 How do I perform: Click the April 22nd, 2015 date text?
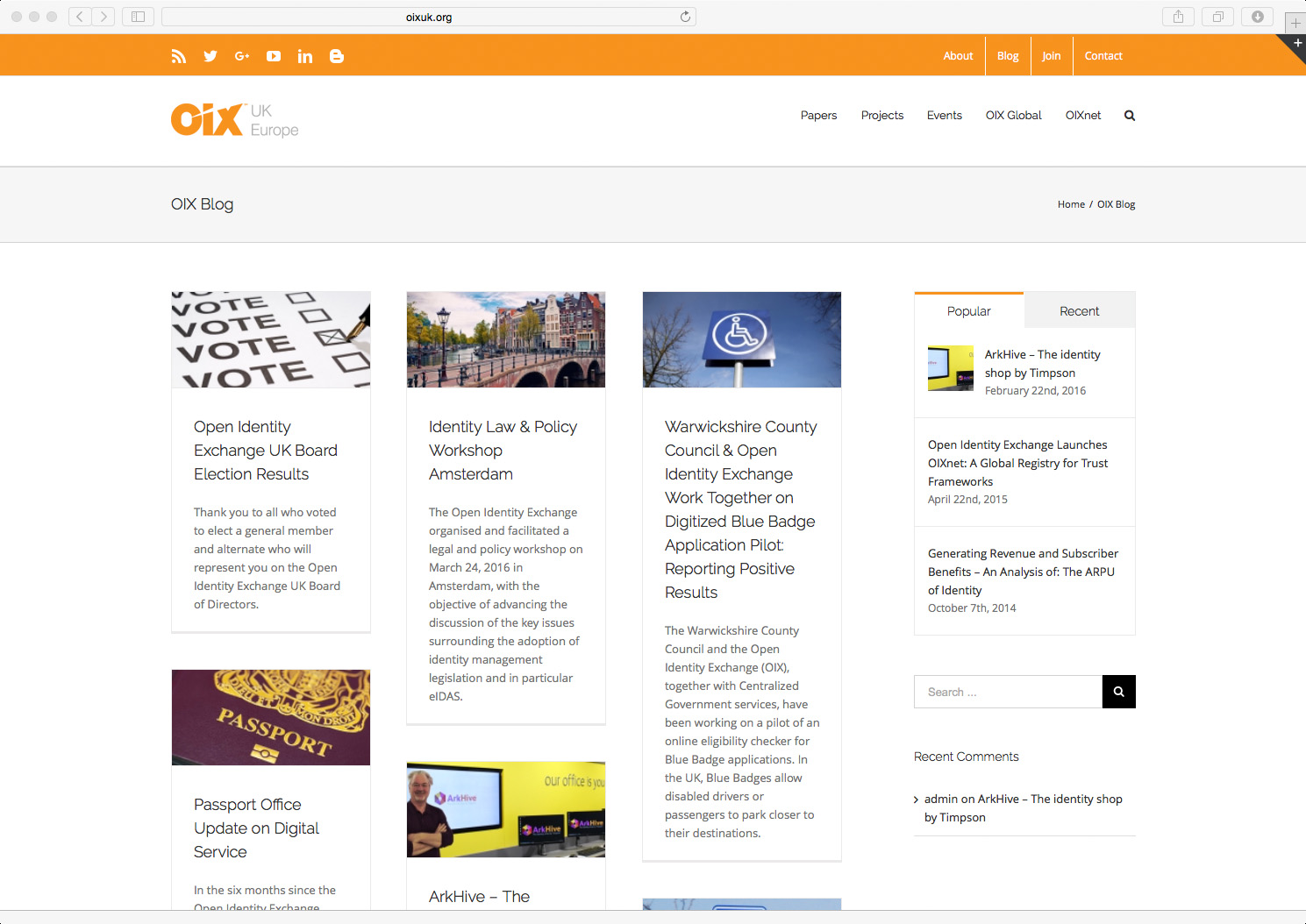(967, 500)
